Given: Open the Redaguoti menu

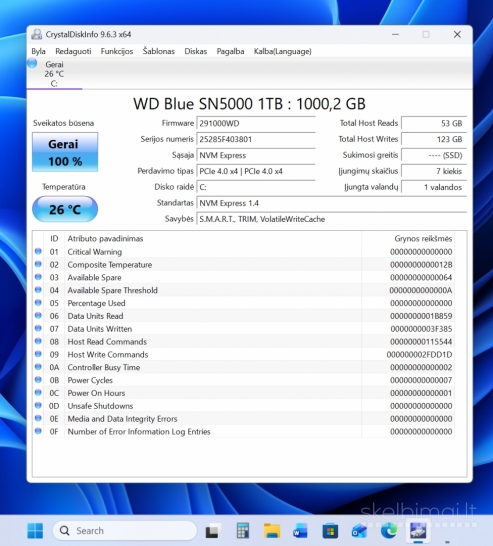Looking at the screenshot, I should click(x=73, y=51).
